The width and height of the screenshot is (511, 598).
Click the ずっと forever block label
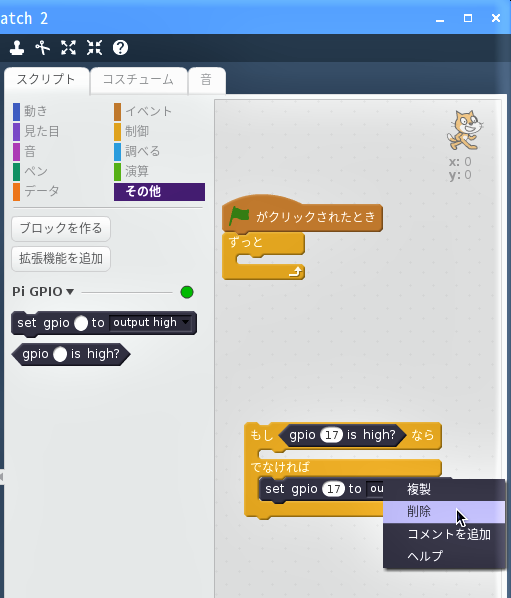[246, 242]
